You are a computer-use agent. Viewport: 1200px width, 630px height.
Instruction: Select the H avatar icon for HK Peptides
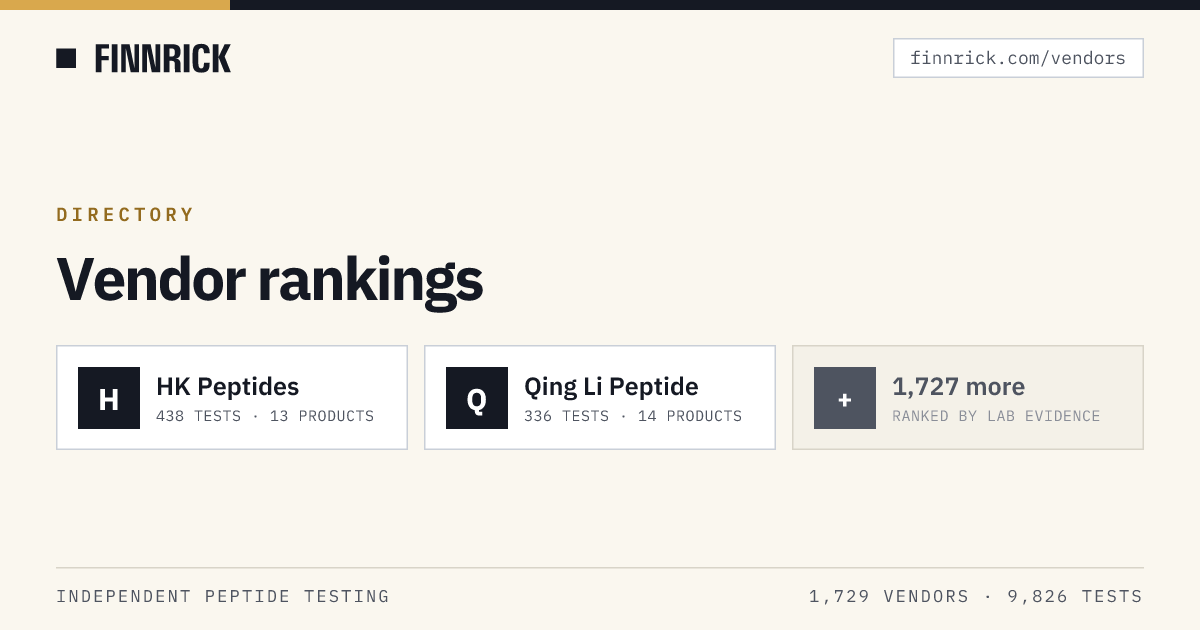coord(109,398)
